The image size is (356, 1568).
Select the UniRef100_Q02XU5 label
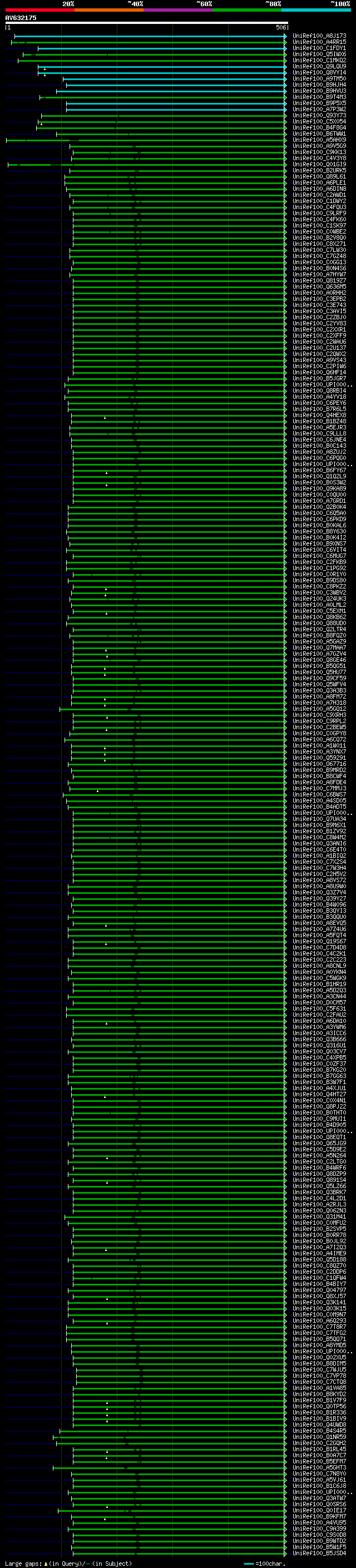point(319,1357)
